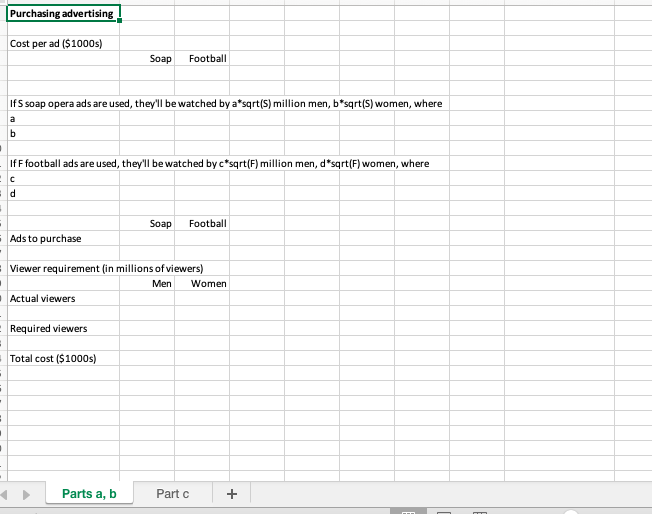
Task: Select the cell labeled d
Action: (x=63, y=193)
